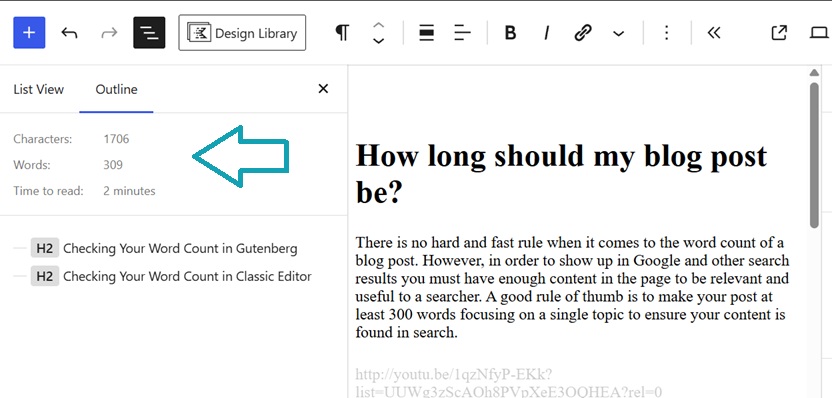Viewport: 832px width, 398px height.
Task: Open the block options menu
Action: [x=666, y=33]
